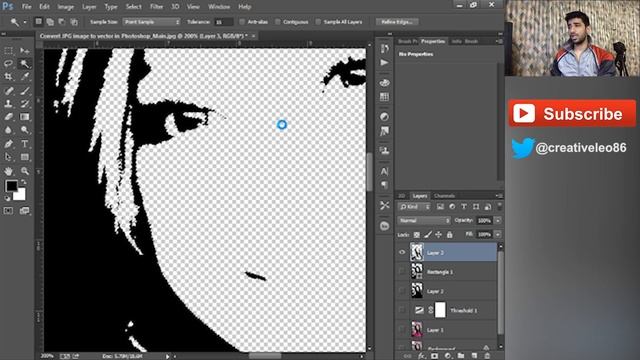Select the Eyedropper tool
The image size is (640, 360).
point(24,77)
